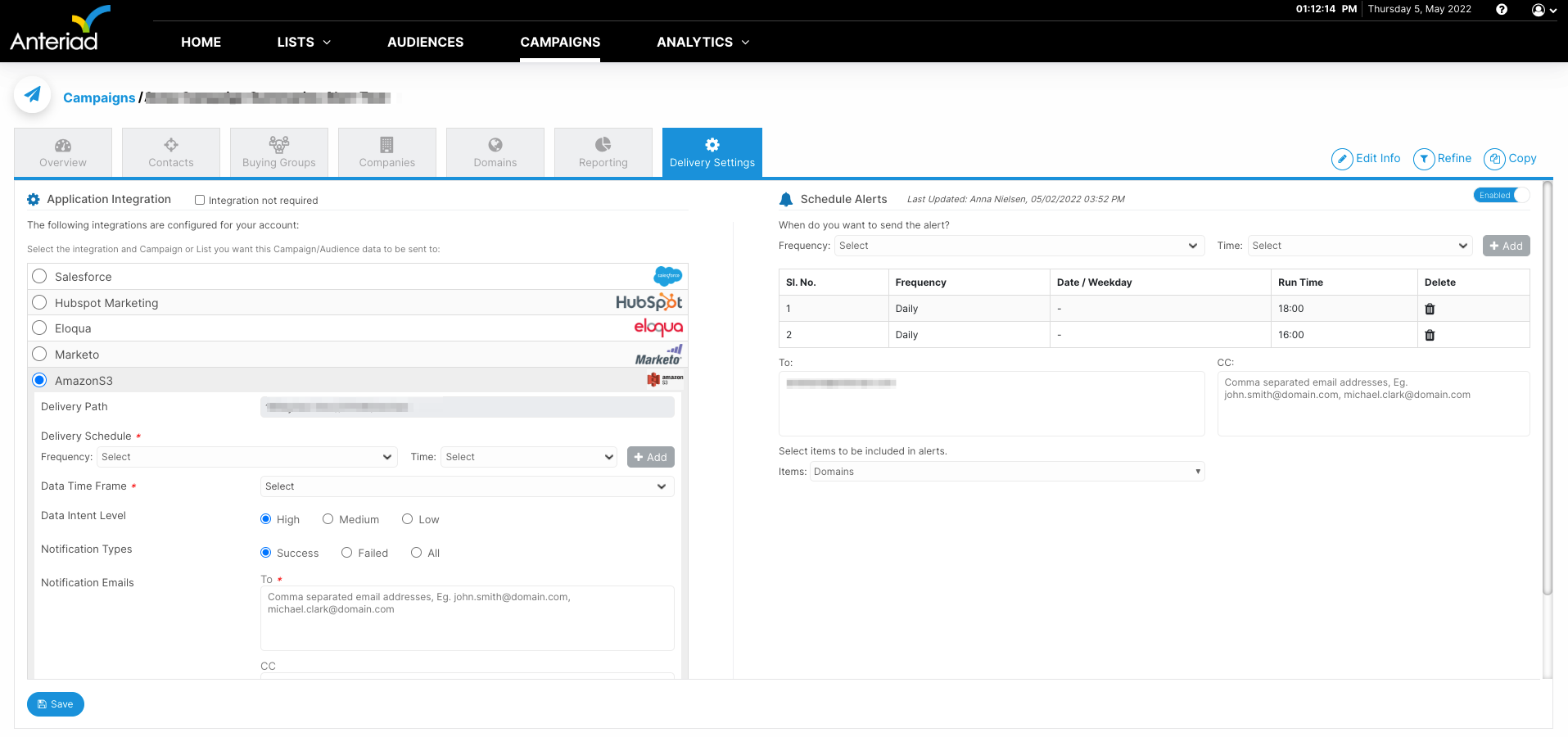Viewport: 1568px width, 737px height.
Task: Switch to the Reporting tab
Action: pyautogui.click(x=603, y=152)
